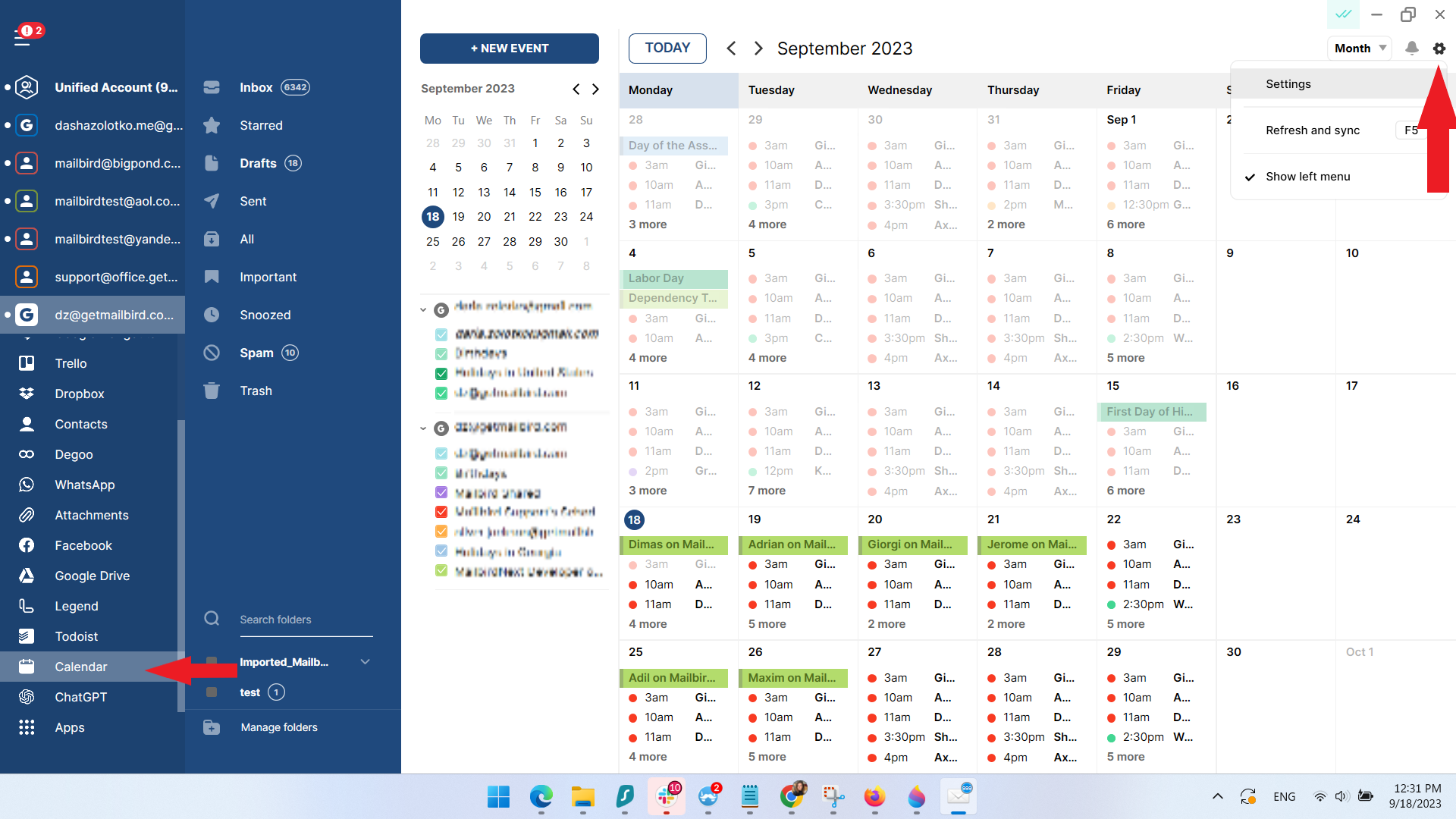The height and width of the screenshot is (819, 1456).
Task: Open Google Drive from the sidebar
Action: (x=92, y=576)
